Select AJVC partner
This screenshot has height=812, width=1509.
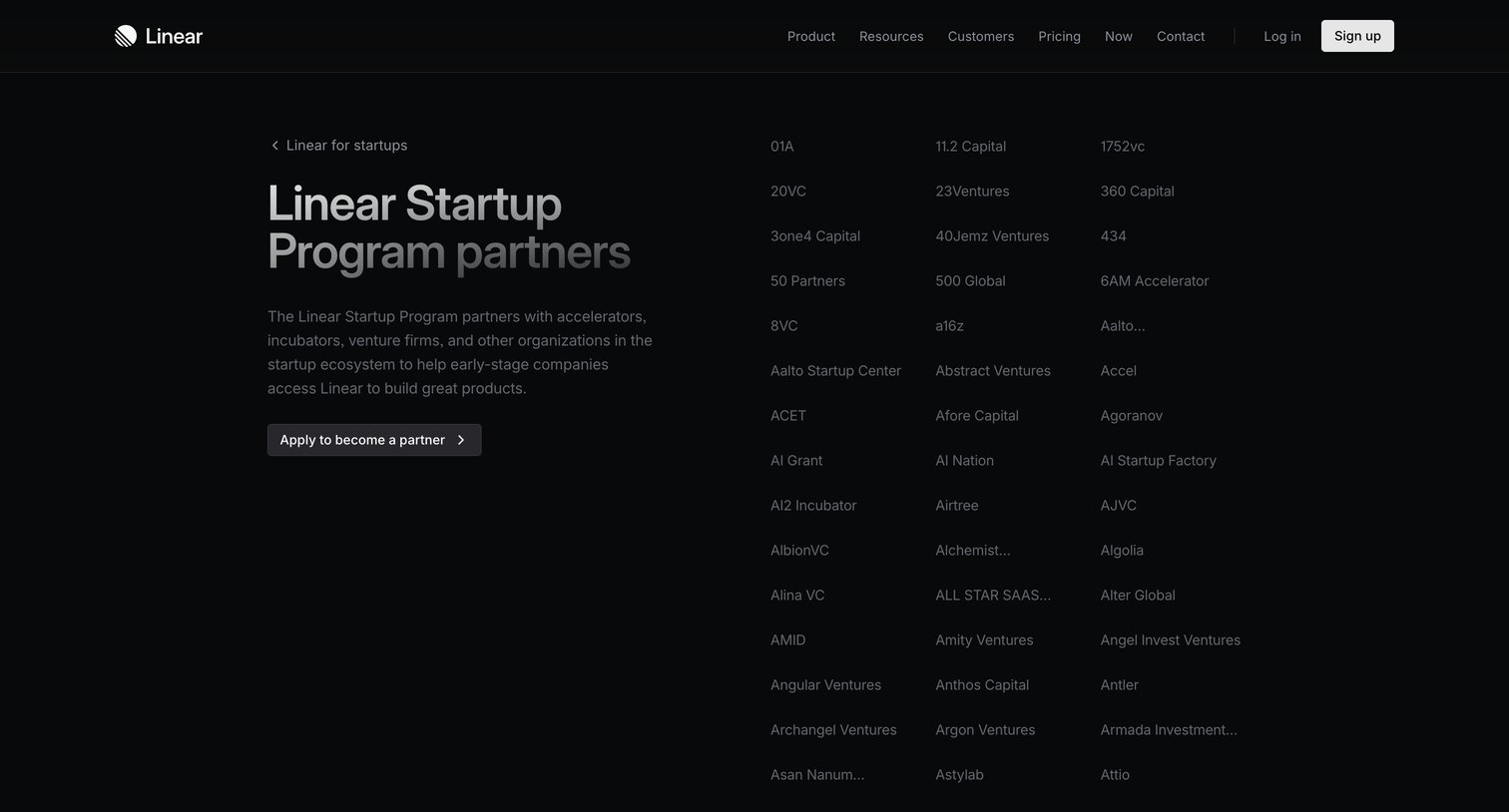click(x=1119, y=506)
